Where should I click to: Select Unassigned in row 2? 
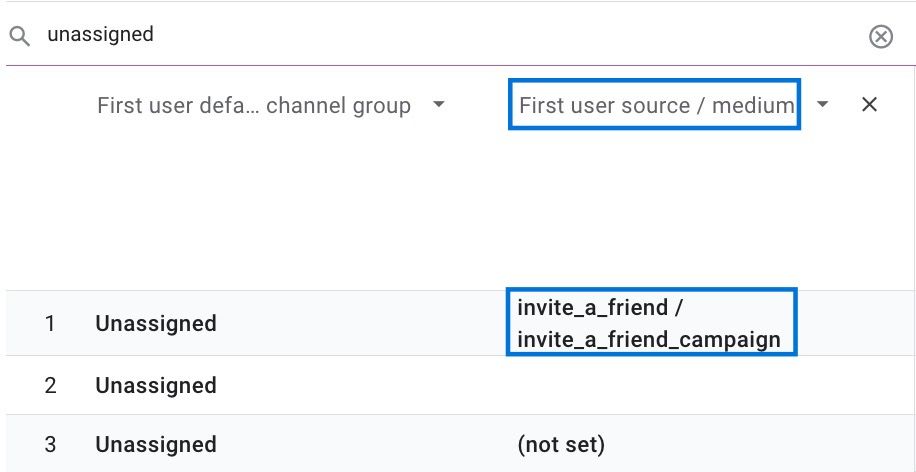[x=156, y=386]
